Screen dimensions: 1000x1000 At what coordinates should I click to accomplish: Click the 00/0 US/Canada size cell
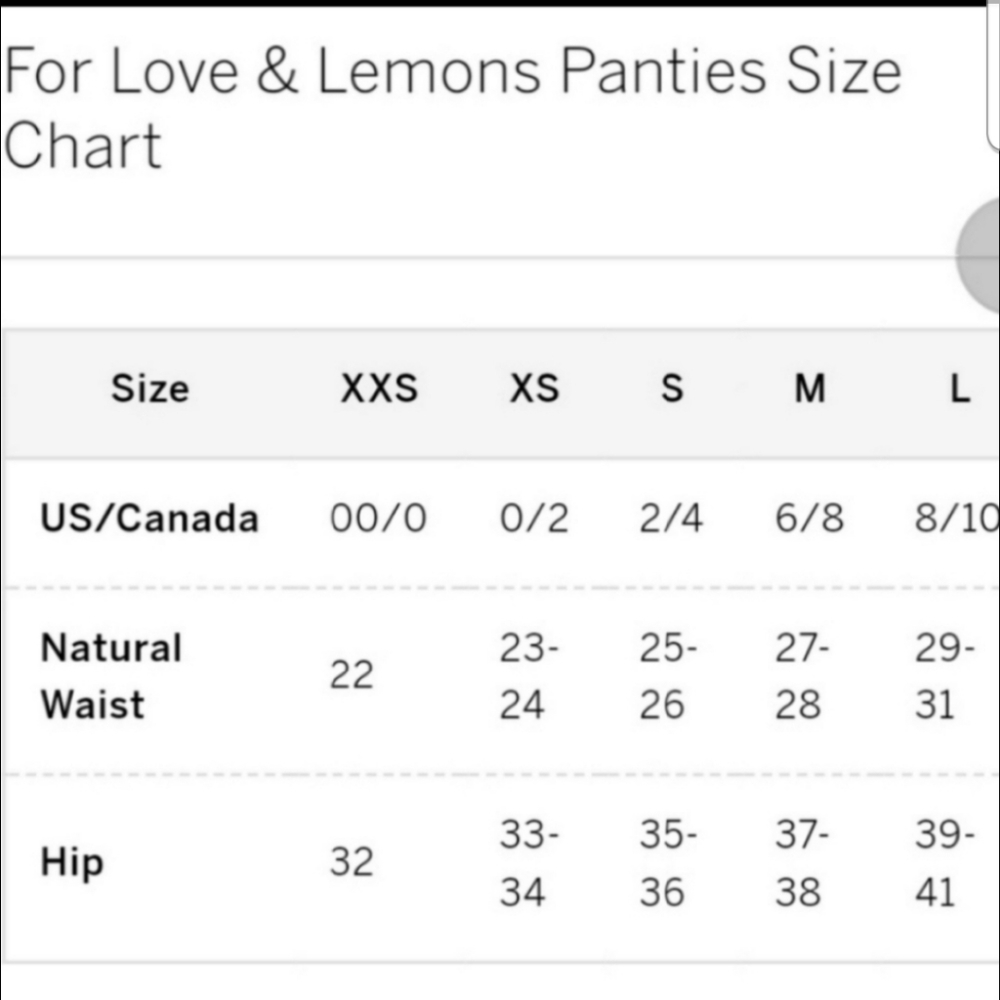tap(378, 518)
